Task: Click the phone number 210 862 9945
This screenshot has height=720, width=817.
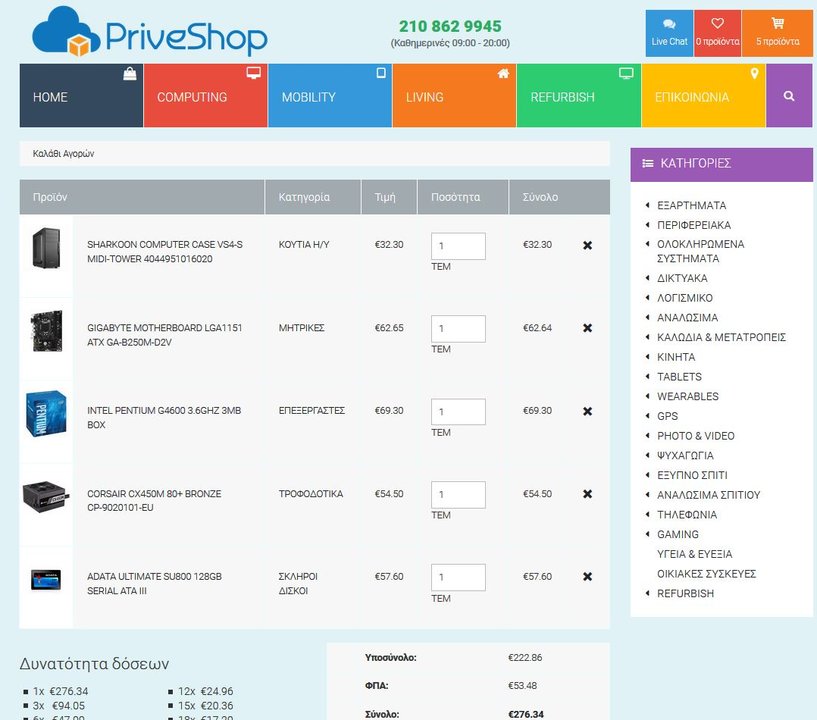Action: tap(450, 26)
